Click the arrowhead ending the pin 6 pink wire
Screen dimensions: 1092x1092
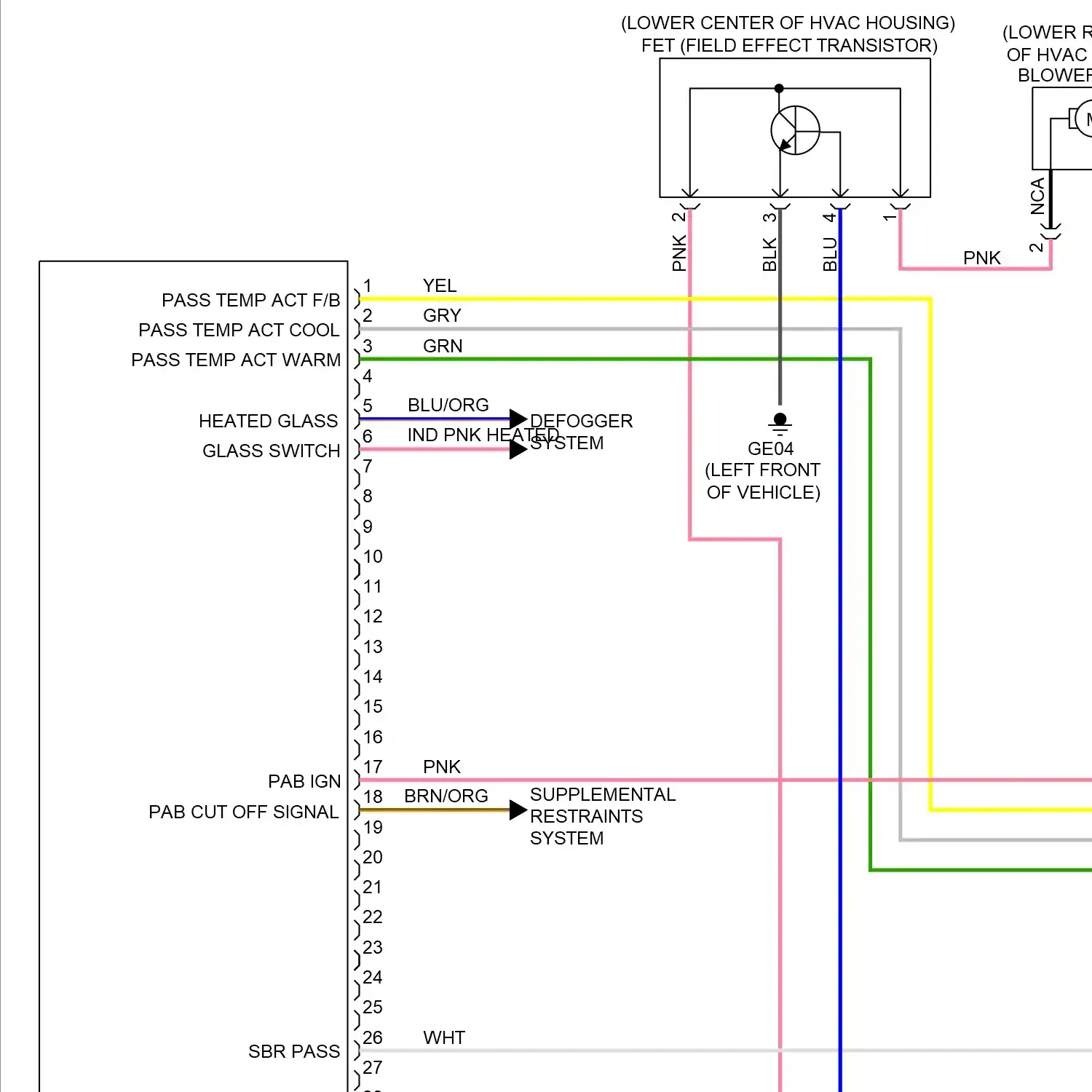(x=518, y=449)
